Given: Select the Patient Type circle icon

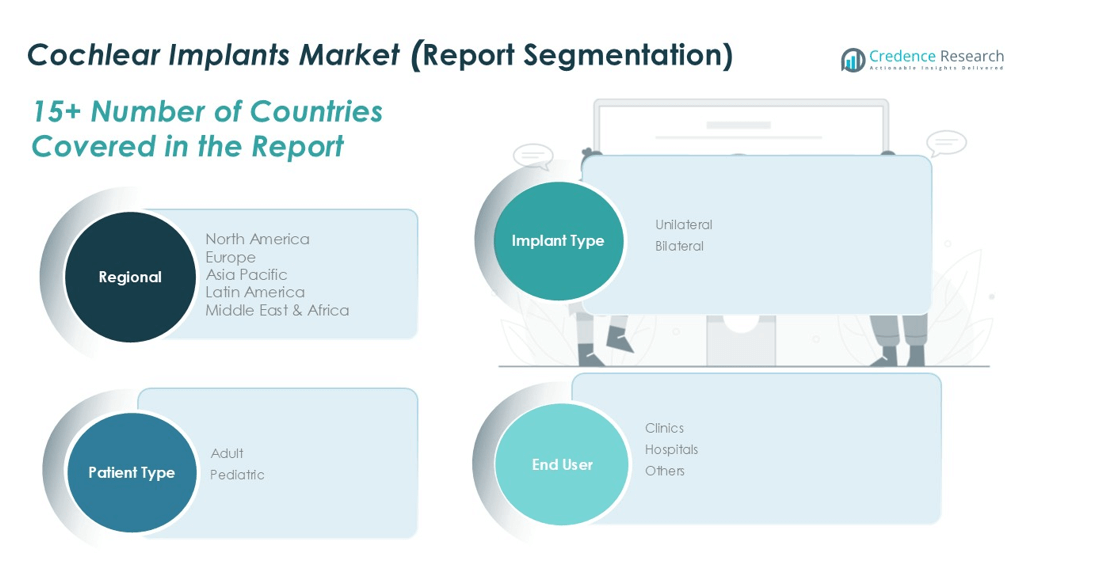Looking at the screenshot, I should (131, 472).
